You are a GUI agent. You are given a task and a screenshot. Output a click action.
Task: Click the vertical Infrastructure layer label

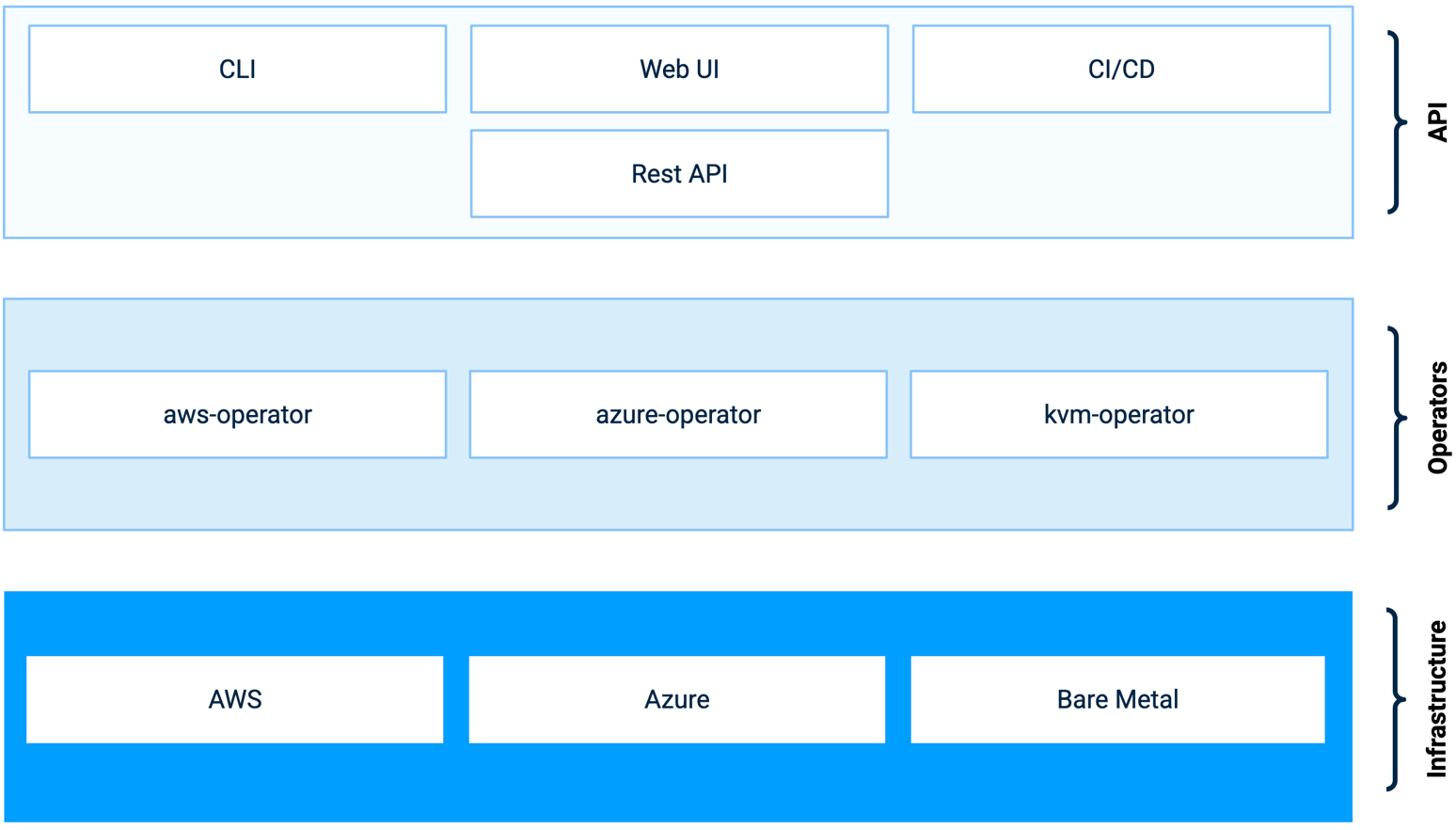point(1437,699)
